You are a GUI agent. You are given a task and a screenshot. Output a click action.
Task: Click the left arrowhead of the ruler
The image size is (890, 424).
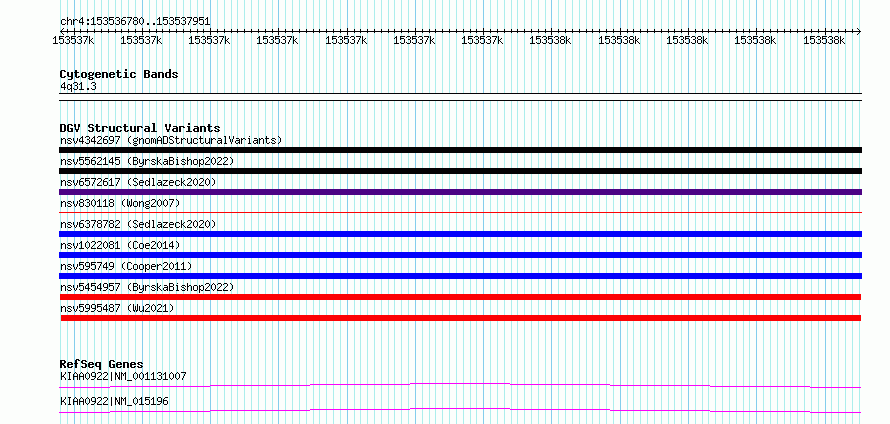pyautogui.click(x=61, y=31)
